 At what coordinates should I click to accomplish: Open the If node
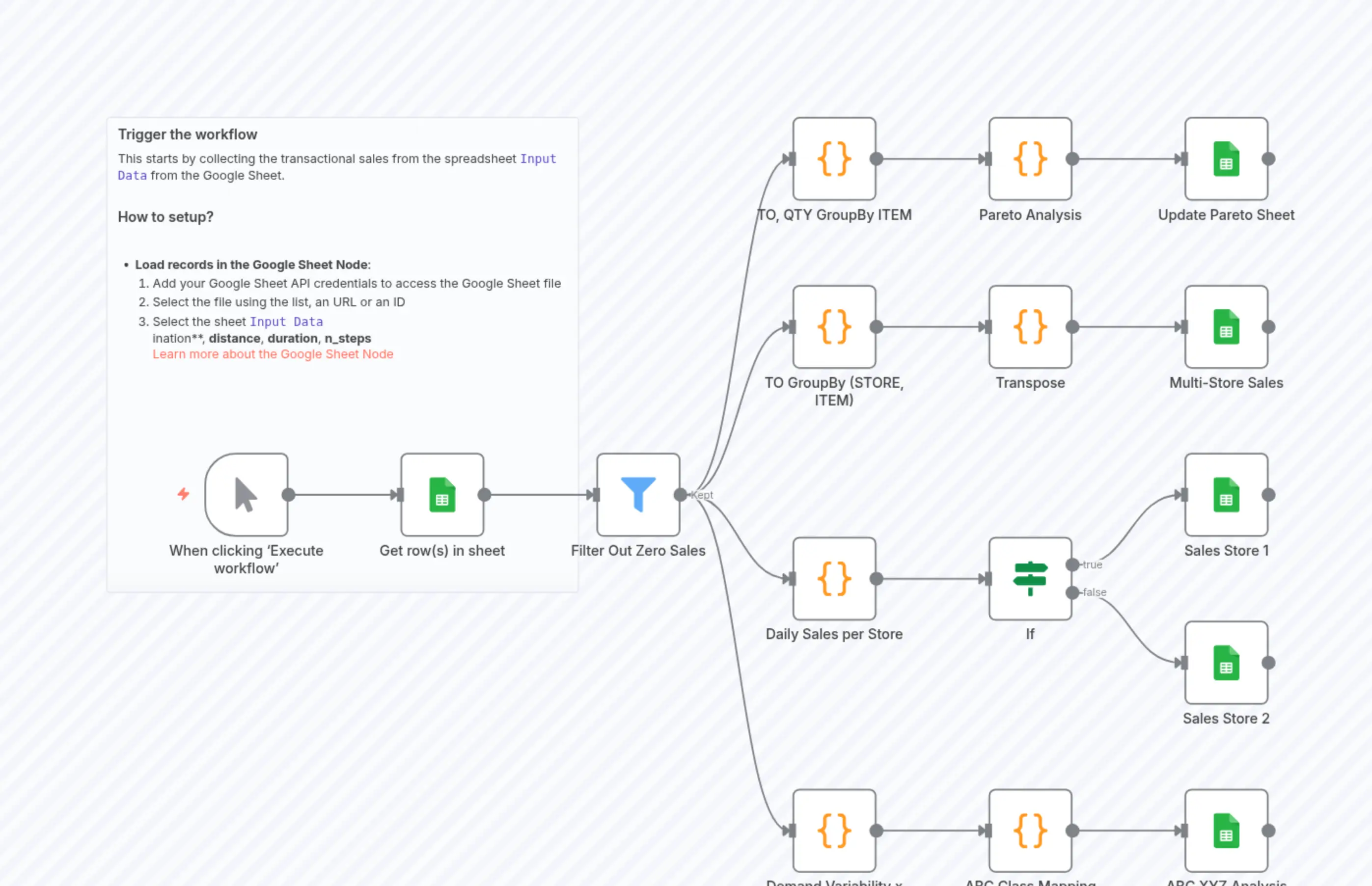pyautogui.click(x=1030, y=579)
